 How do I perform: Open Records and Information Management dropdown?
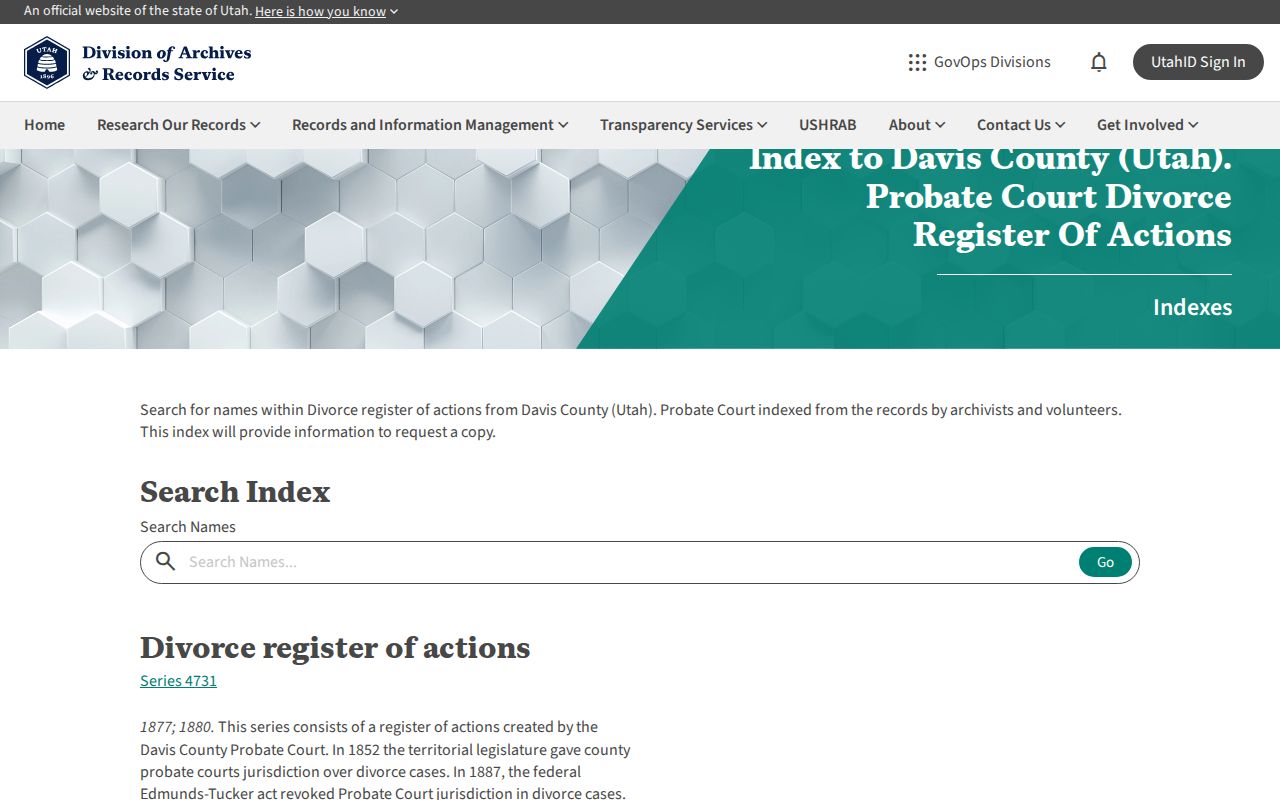pos(430,125)
